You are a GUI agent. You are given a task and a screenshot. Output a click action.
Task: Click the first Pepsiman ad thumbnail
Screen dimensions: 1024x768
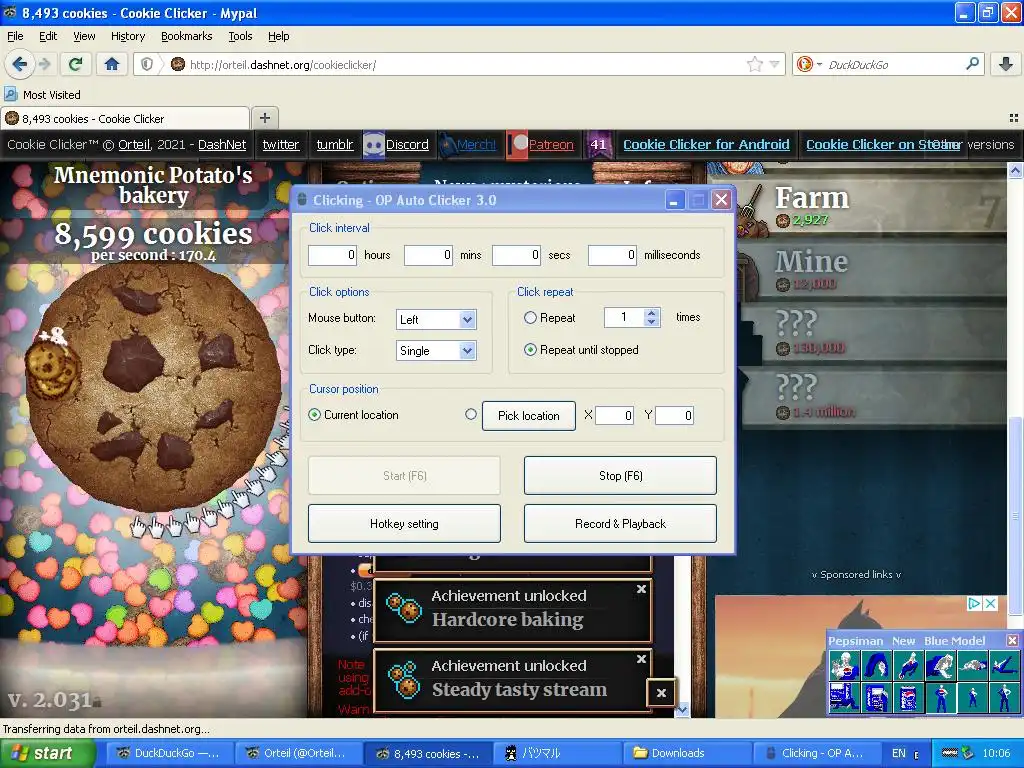[x=844, y=665]
